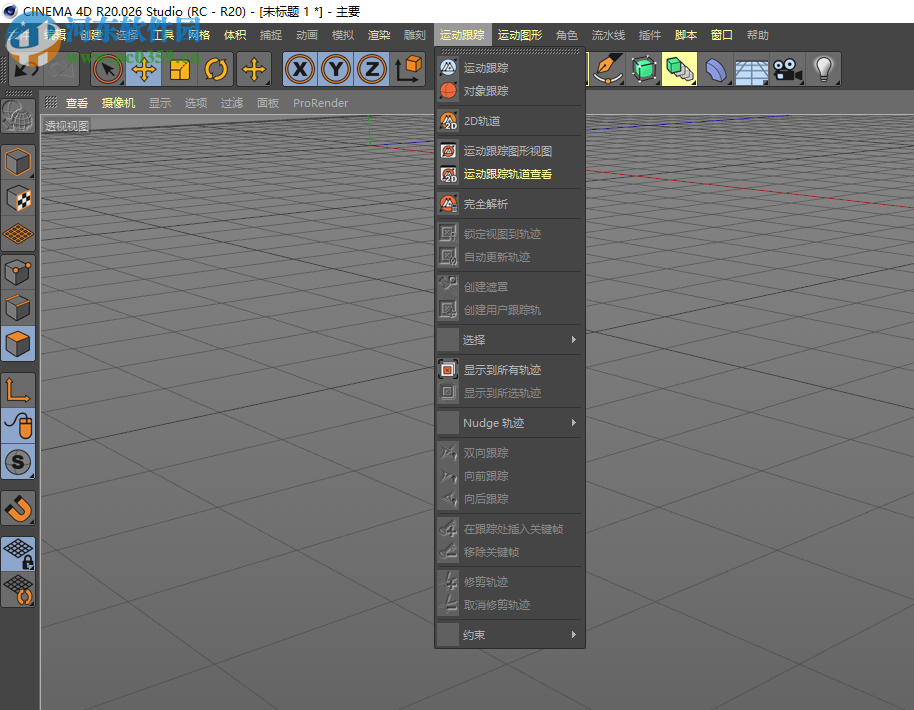Viewport: 914px width, 710px height.
Task: Toggle the Y axis lock
Action: pyautogui.click(x=335, y=69)
